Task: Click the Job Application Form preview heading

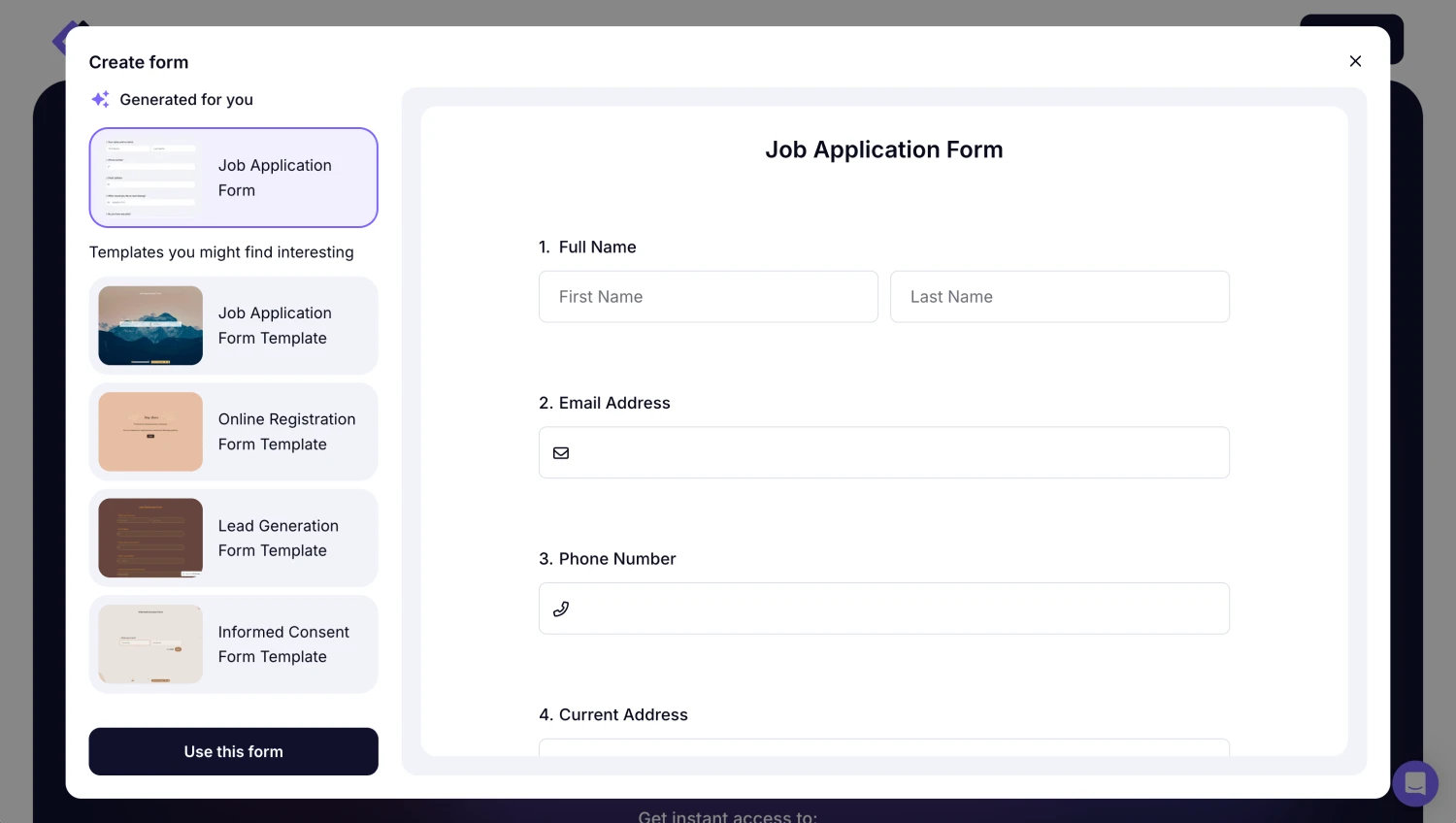Action: click(x=883, y=149)
